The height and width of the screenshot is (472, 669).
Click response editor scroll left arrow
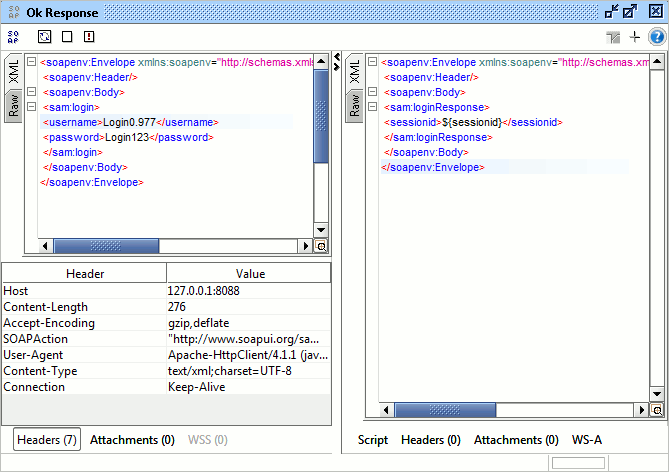click(387, 410)
